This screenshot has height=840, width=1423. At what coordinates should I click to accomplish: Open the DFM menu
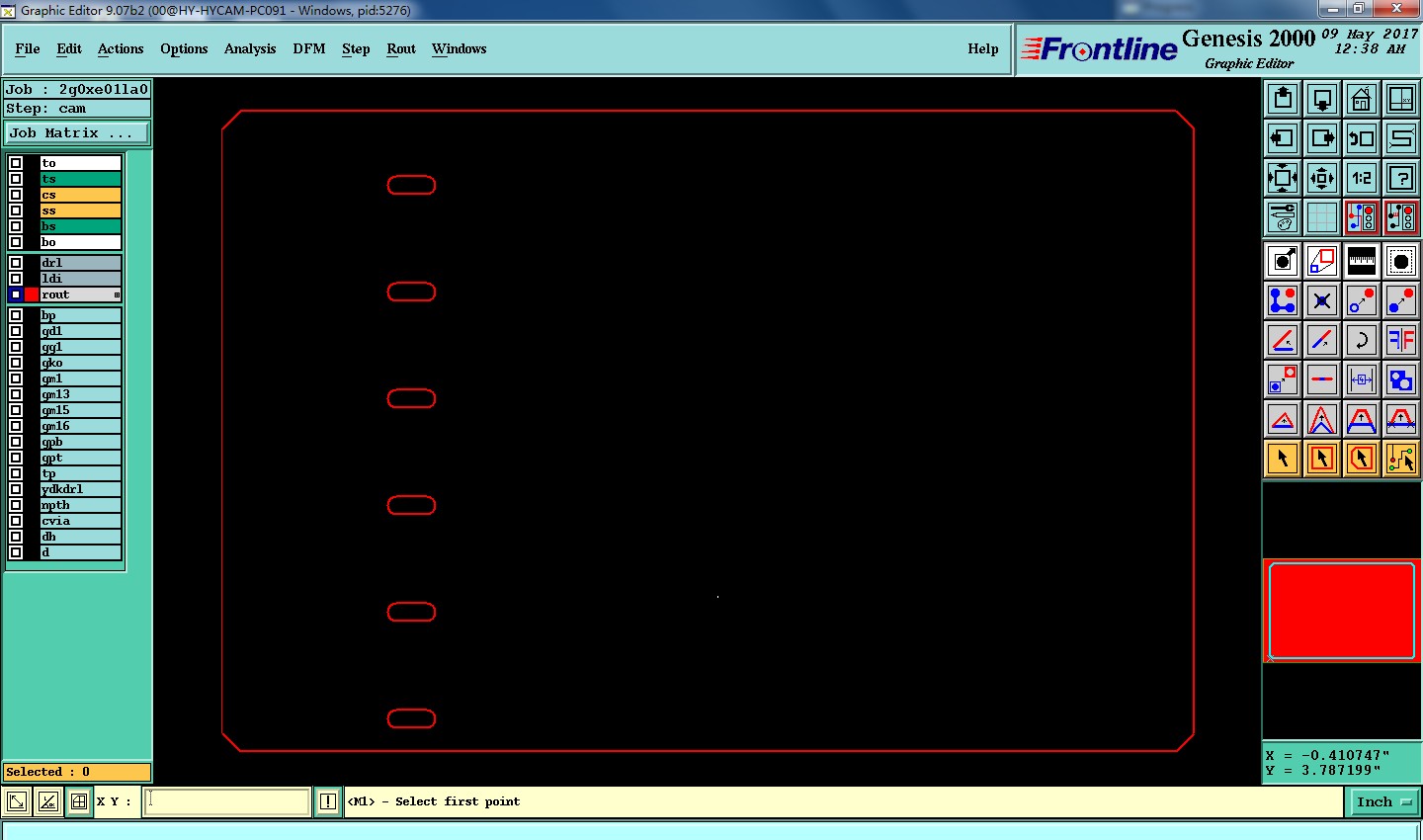(x=309, y=48)
